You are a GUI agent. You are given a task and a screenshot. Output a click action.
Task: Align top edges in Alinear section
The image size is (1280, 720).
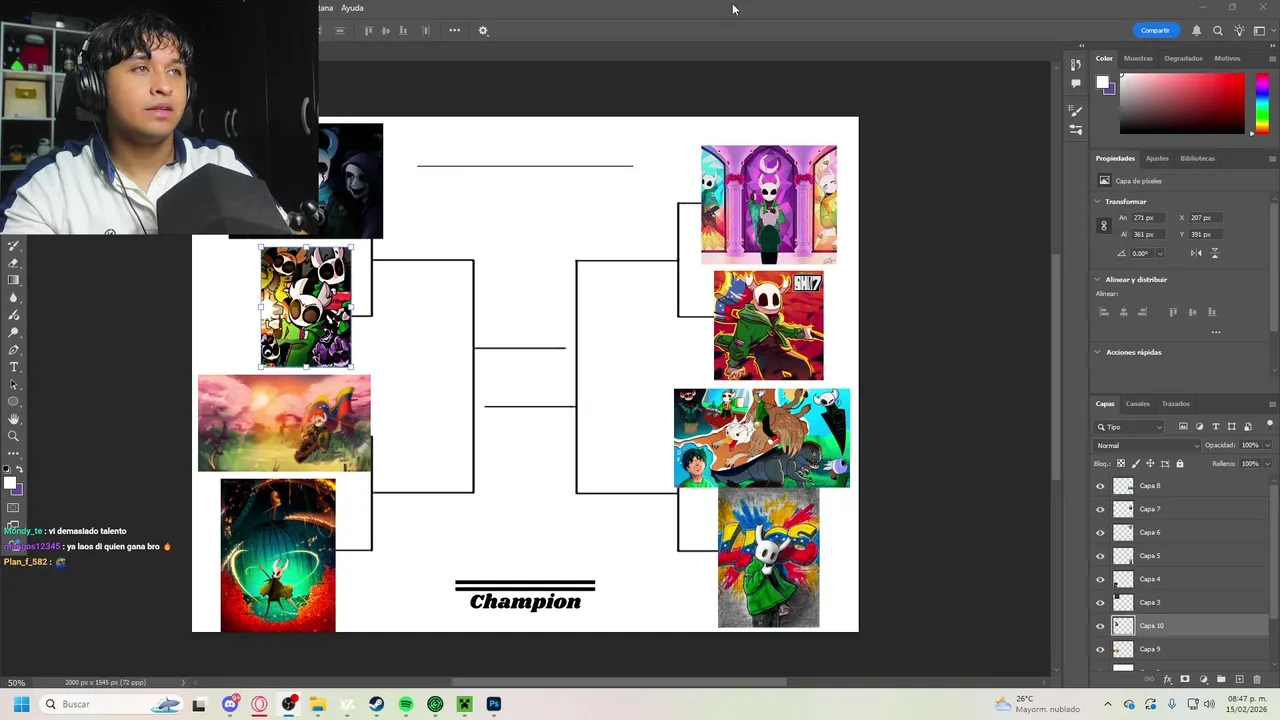1173,312
